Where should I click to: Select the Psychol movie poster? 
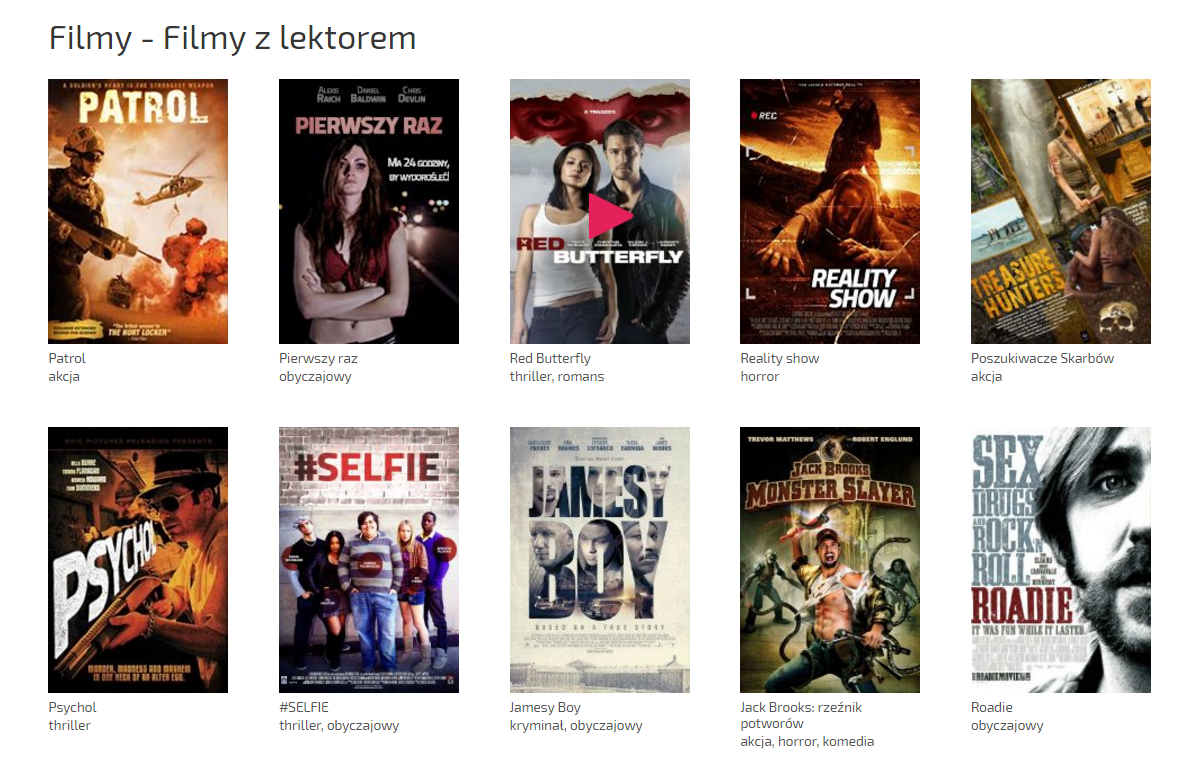point(138,560)
